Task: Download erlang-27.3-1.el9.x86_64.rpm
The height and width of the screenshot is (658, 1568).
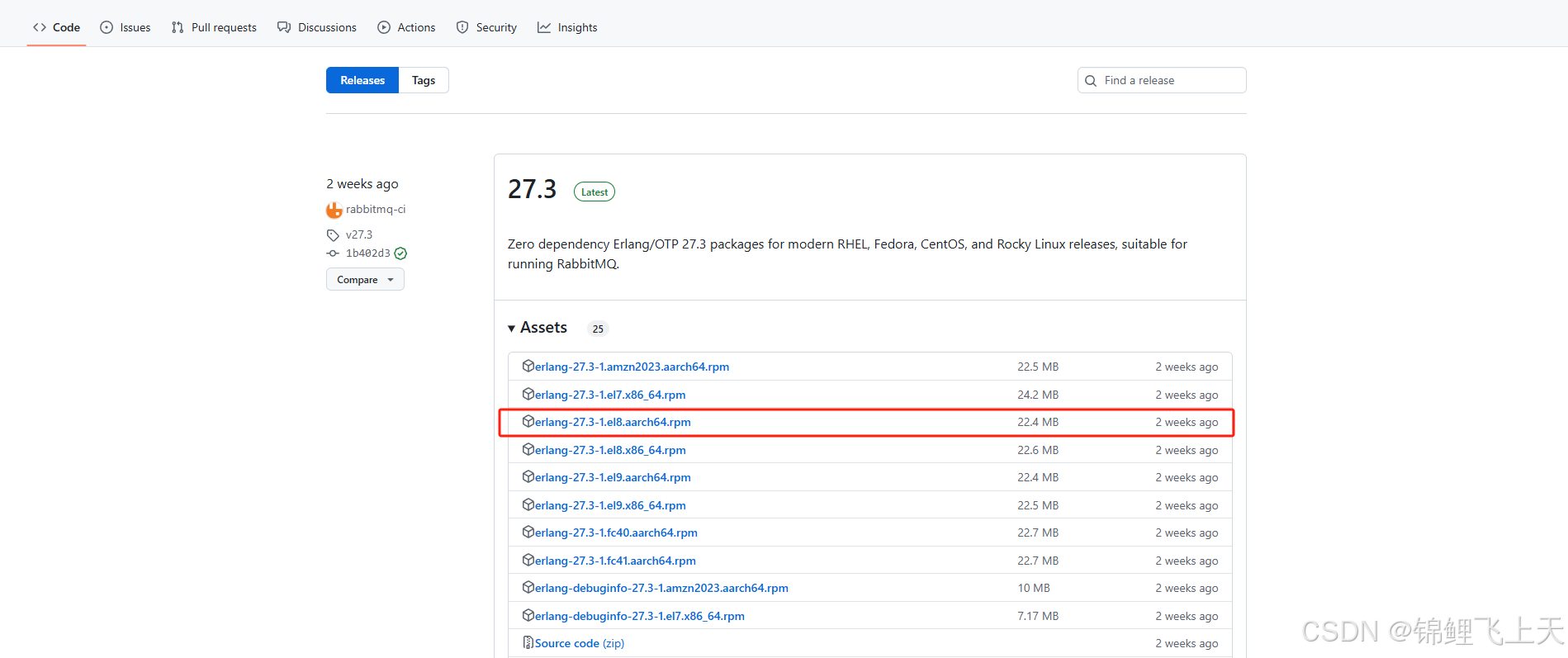Action: [609, 505]
